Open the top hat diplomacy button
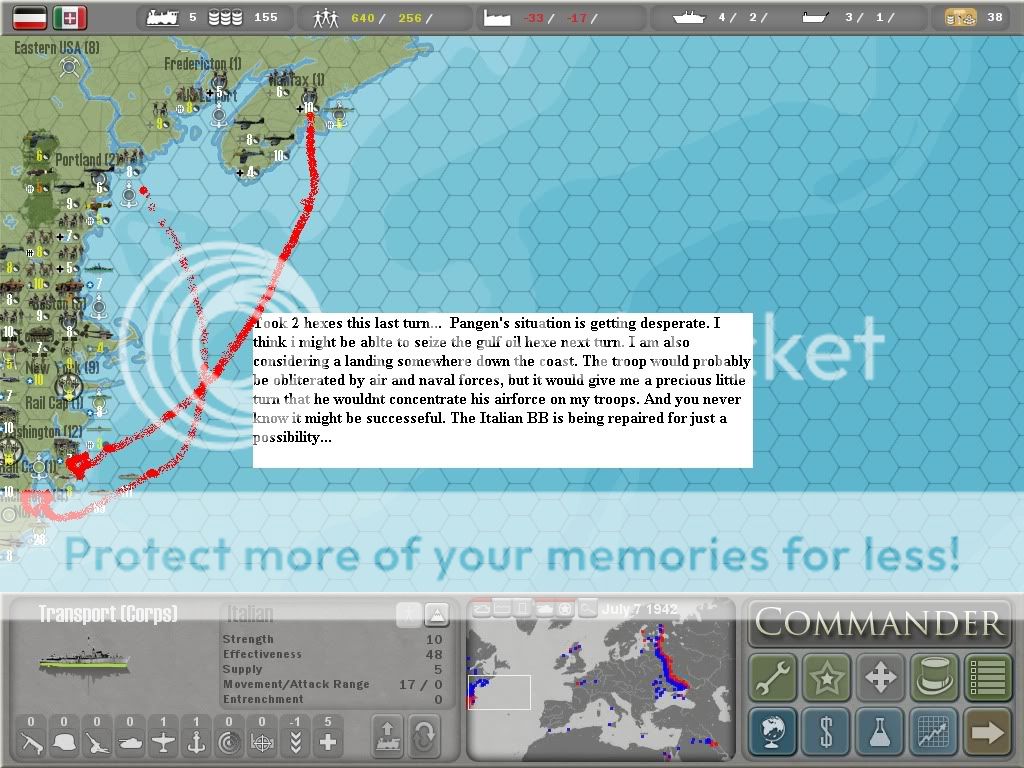Viewport: 1024px width, 768px height. 935,677
